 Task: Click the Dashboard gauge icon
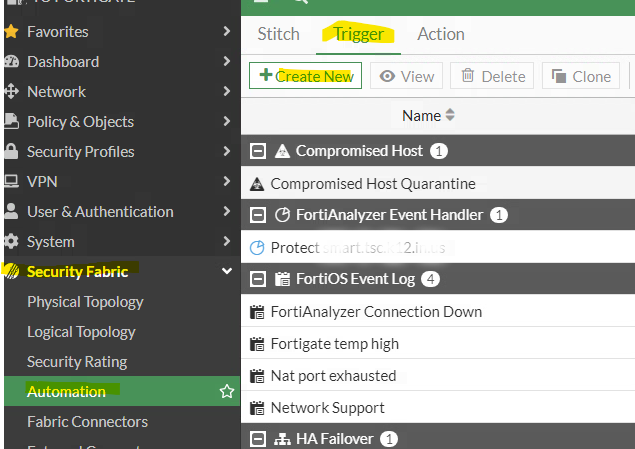pos(12,62)
